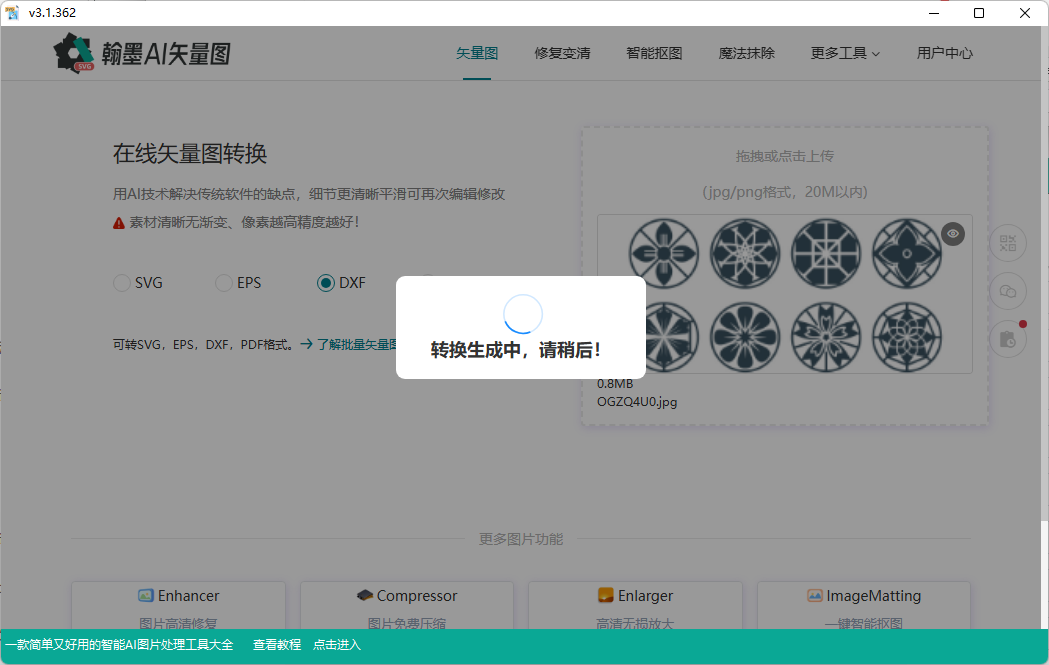
Task: Toggle the eye preview on the uploaded image
Action: click(x=952, y=233)
